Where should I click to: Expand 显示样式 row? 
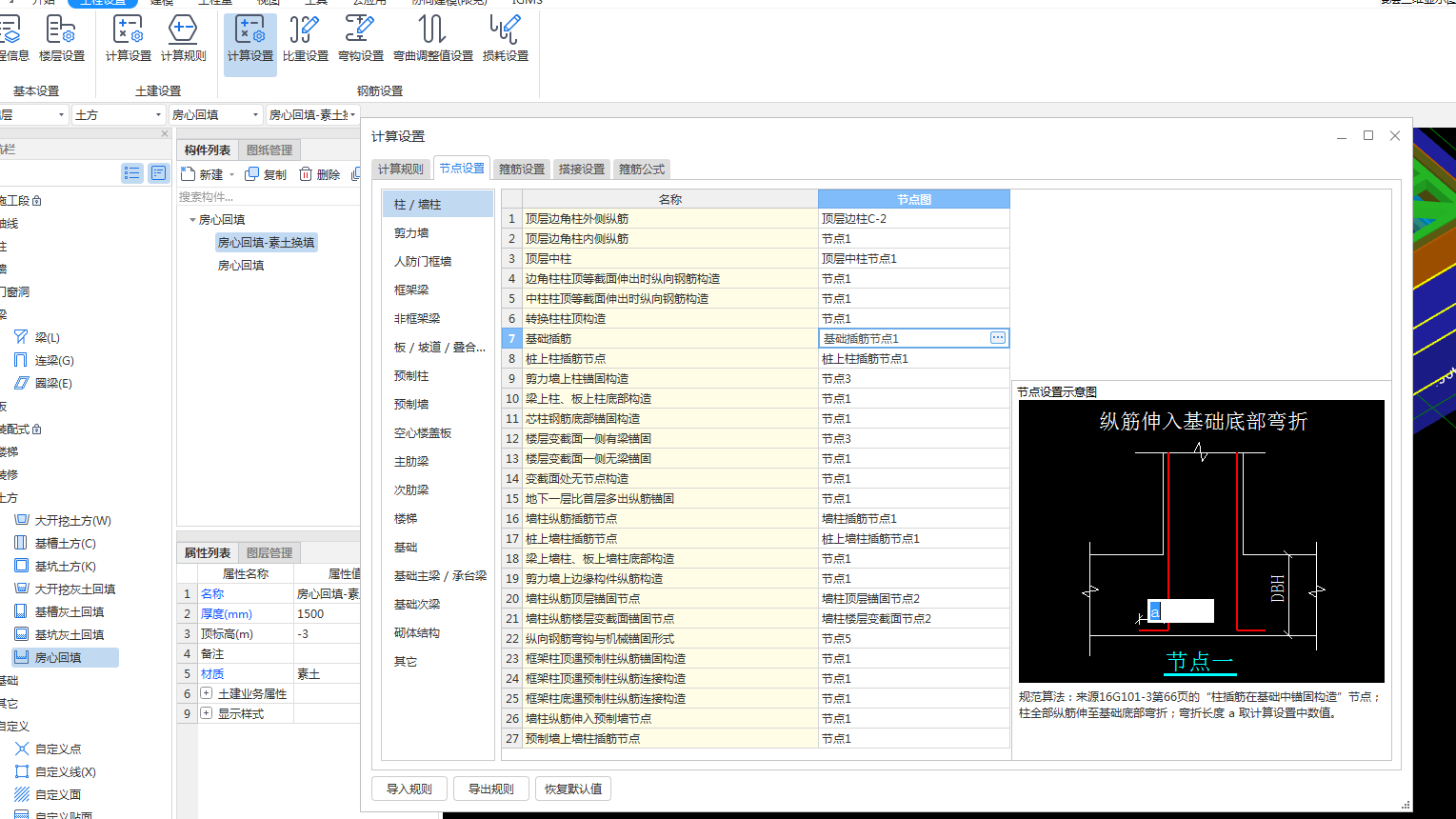click(x=206, y=713)
